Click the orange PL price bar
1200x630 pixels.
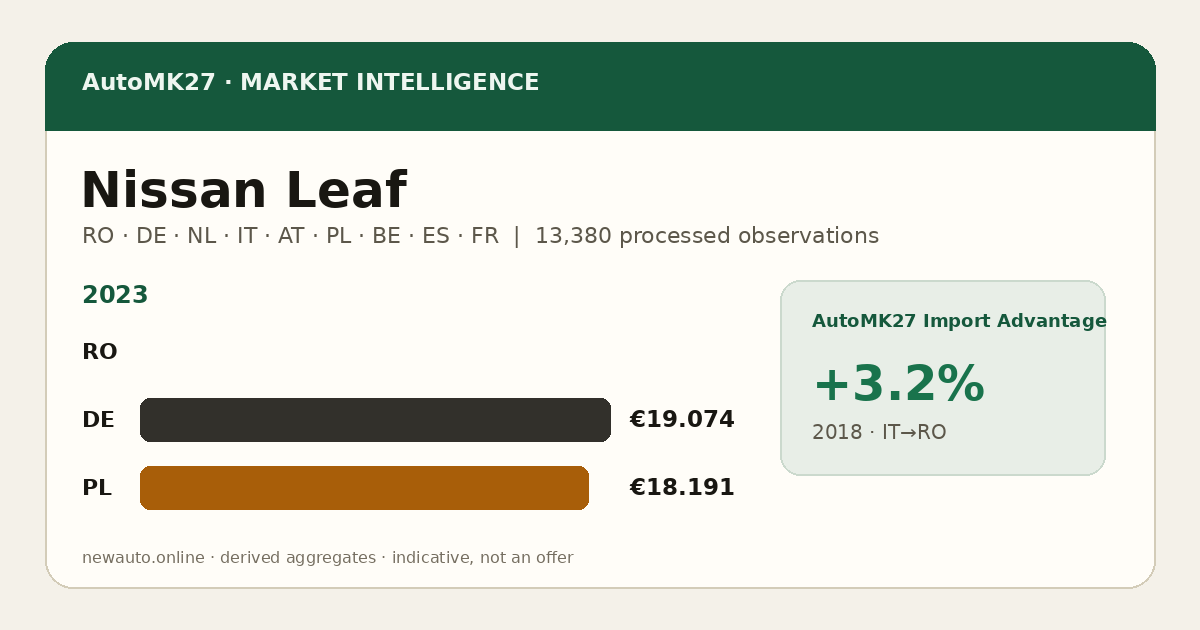click(364, 488)
